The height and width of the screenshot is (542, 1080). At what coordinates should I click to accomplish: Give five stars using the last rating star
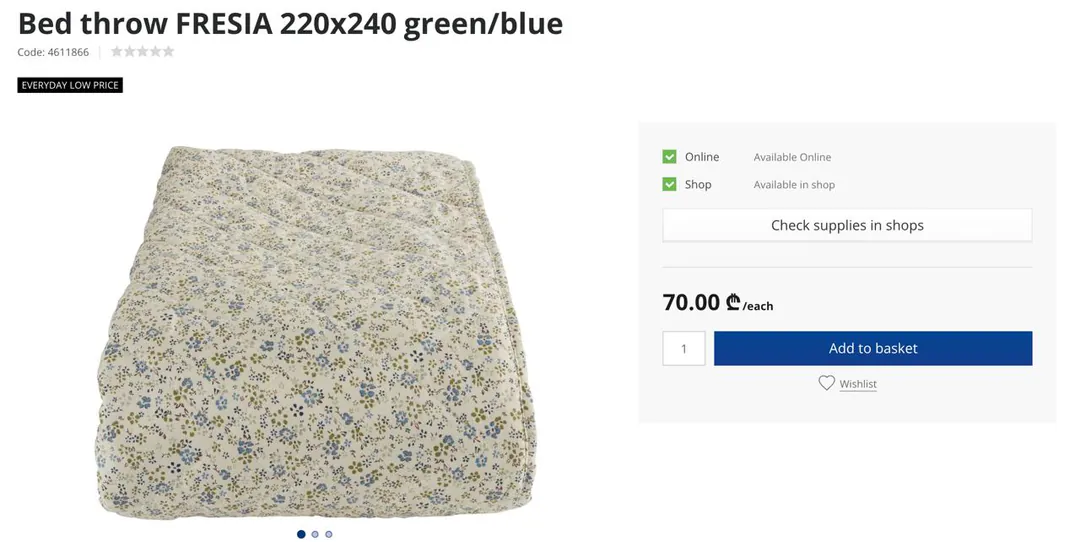tap(168, 52)
